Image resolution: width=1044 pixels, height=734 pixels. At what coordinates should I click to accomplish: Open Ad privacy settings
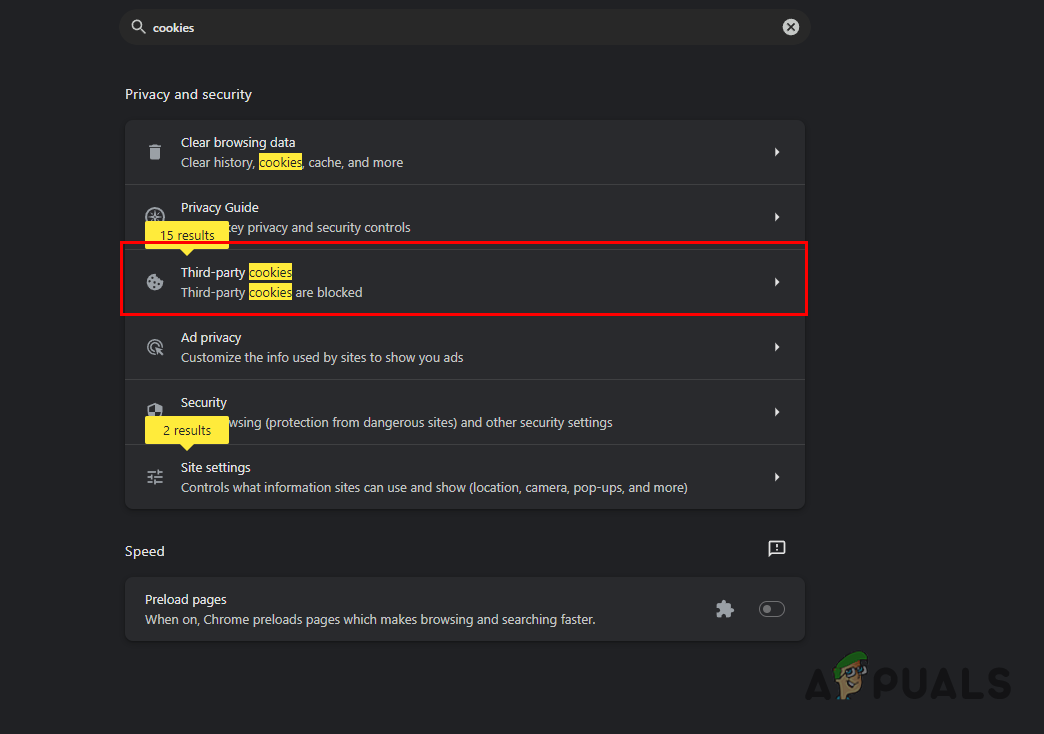click(465, 347)
